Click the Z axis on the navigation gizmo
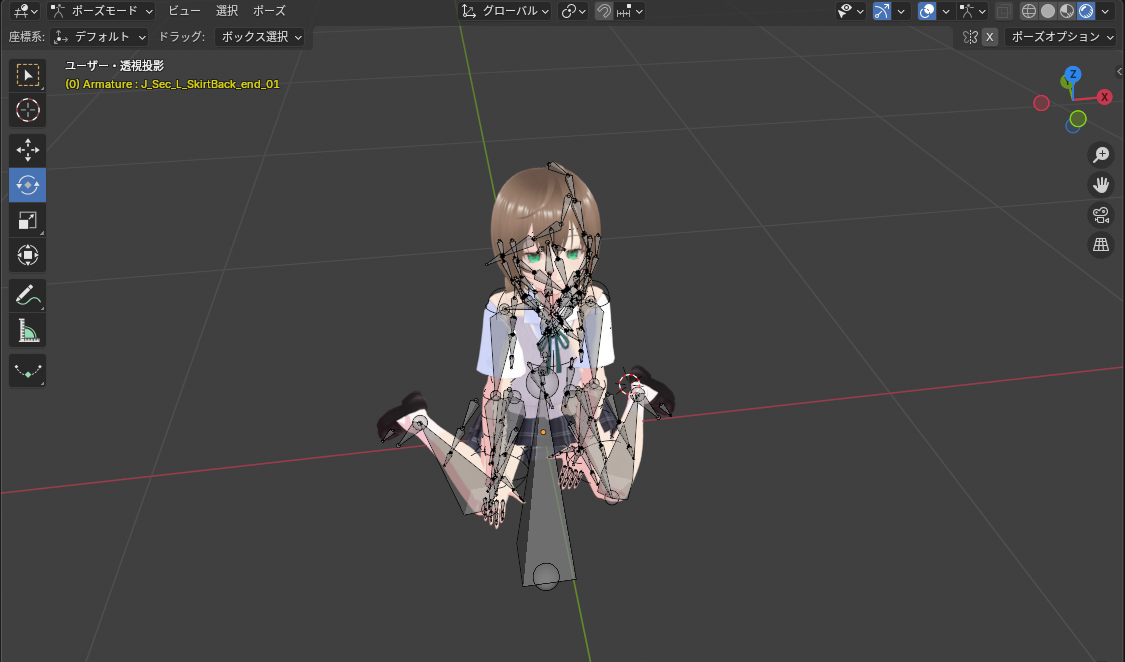1125x662 pixels. (1072, 73)
